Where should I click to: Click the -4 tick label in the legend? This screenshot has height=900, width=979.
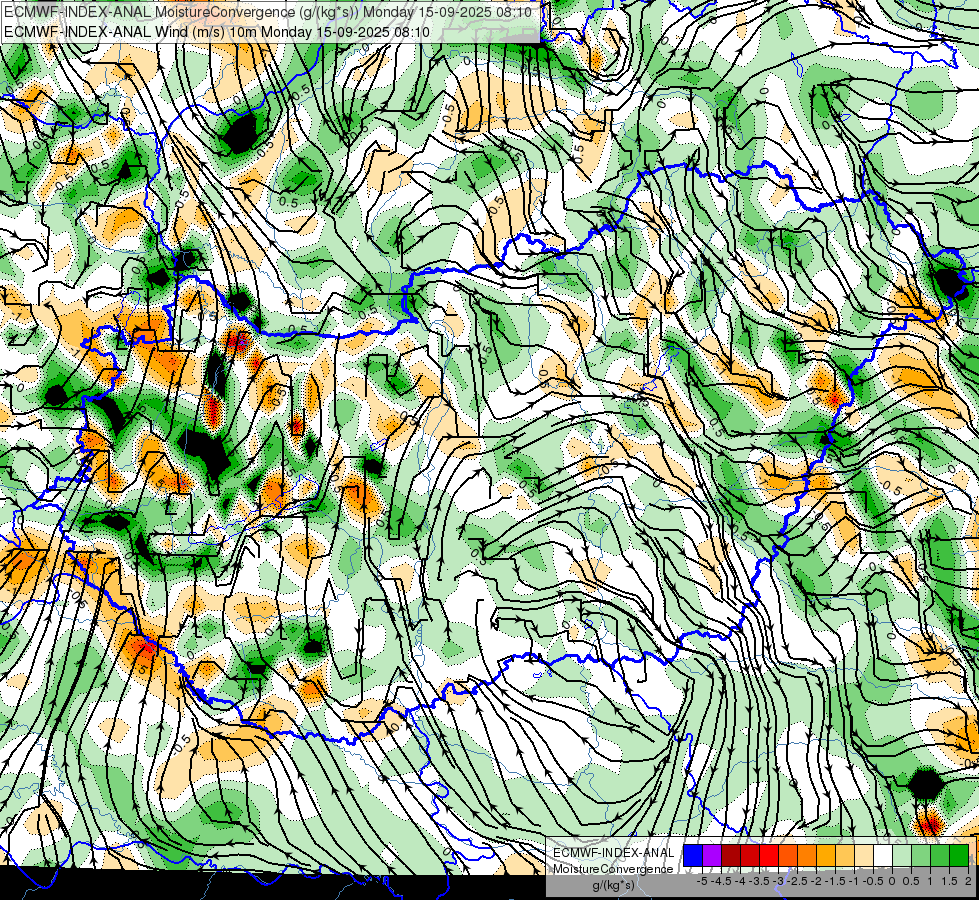tap(740, 881)
